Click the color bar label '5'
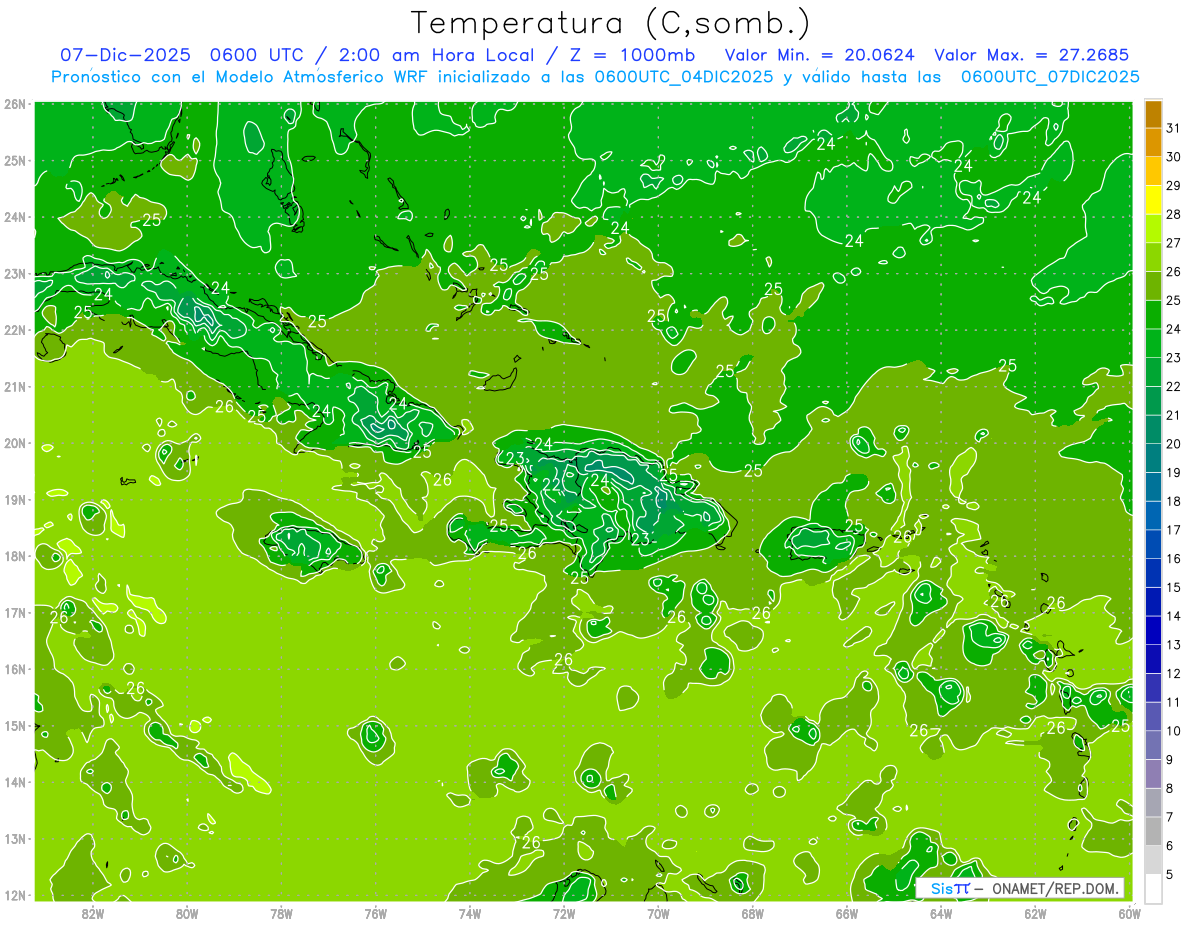Viewport: 1200px width, 927px height. [1170, 875]
